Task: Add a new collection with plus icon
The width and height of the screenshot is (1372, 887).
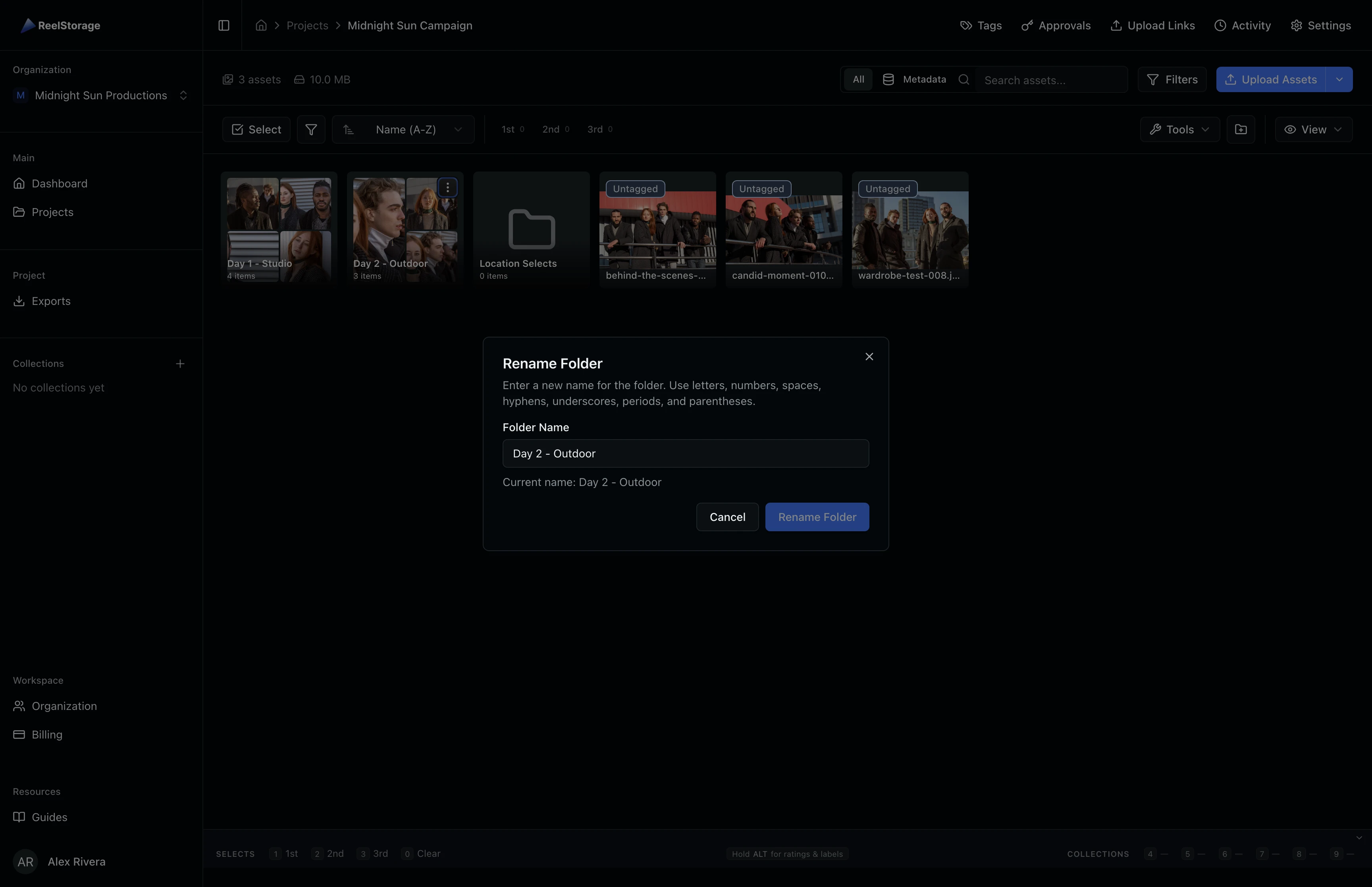Action: click(x=180, y=363)
